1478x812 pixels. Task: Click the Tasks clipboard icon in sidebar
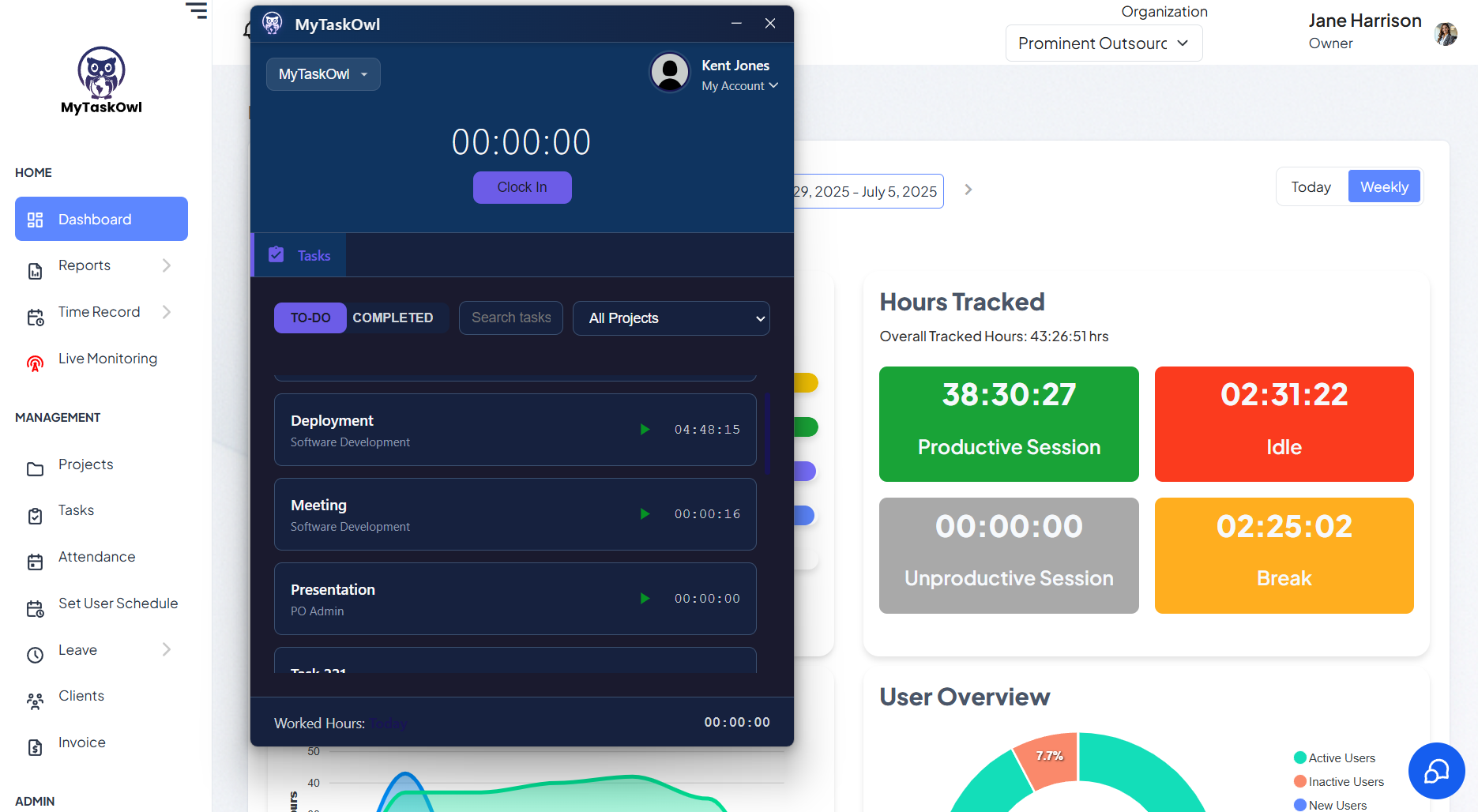(x=35, y=516)
